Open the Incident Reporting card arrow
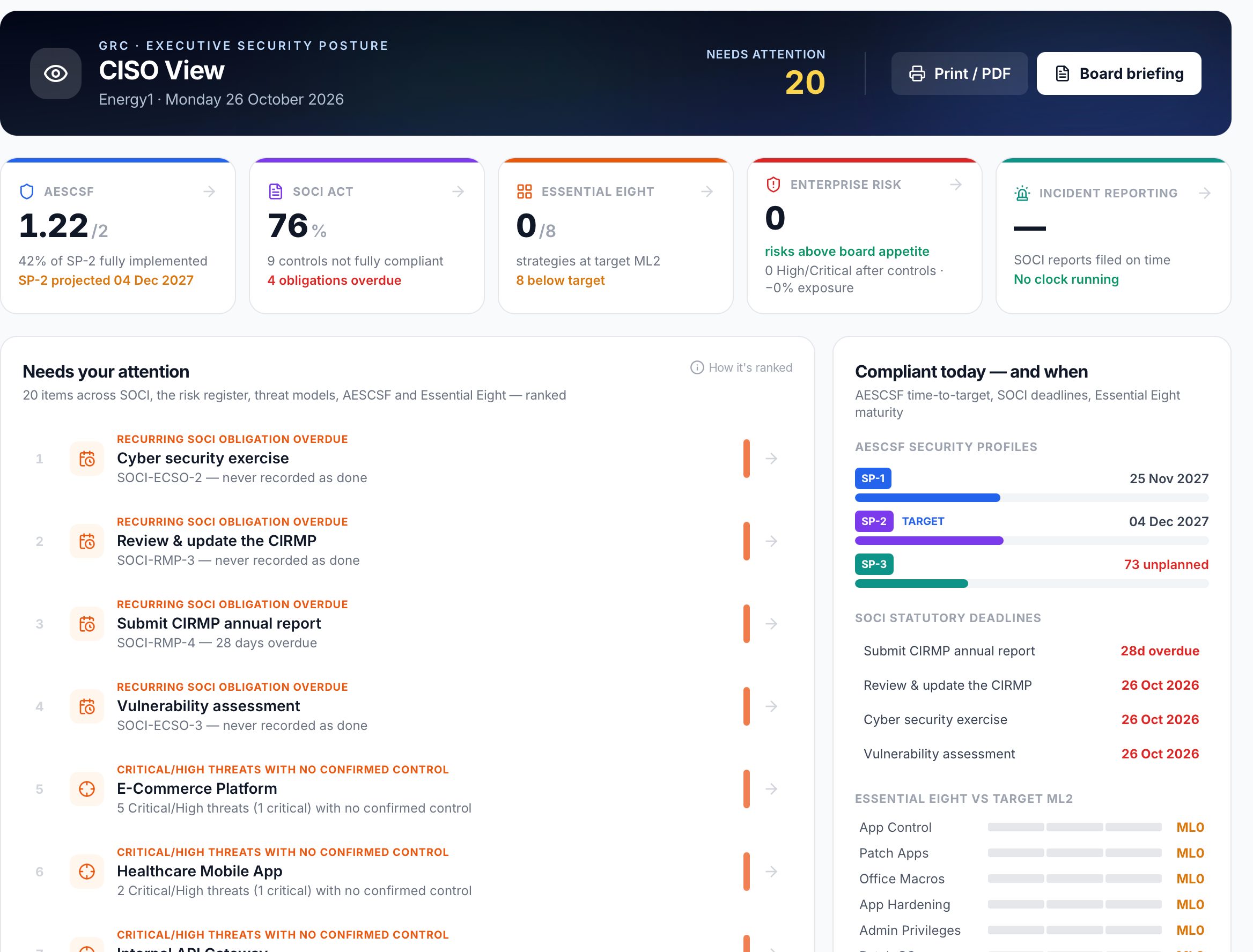The height and width of the screenshot is (952, 1253). point(1205,193)
